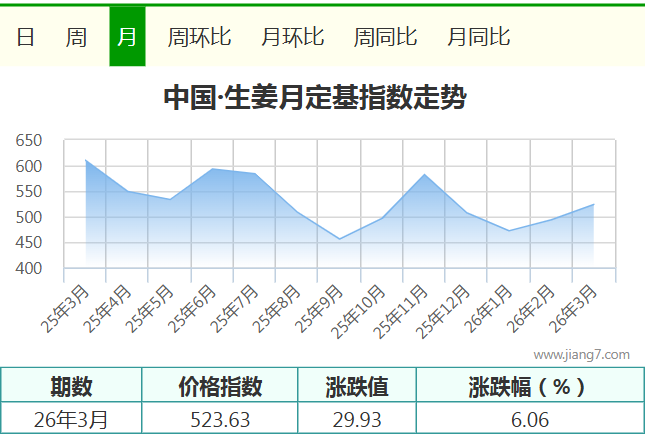Click the 涨跌值 table column header
The height and width of the screenshot is (440, 645).
(357, 386)
